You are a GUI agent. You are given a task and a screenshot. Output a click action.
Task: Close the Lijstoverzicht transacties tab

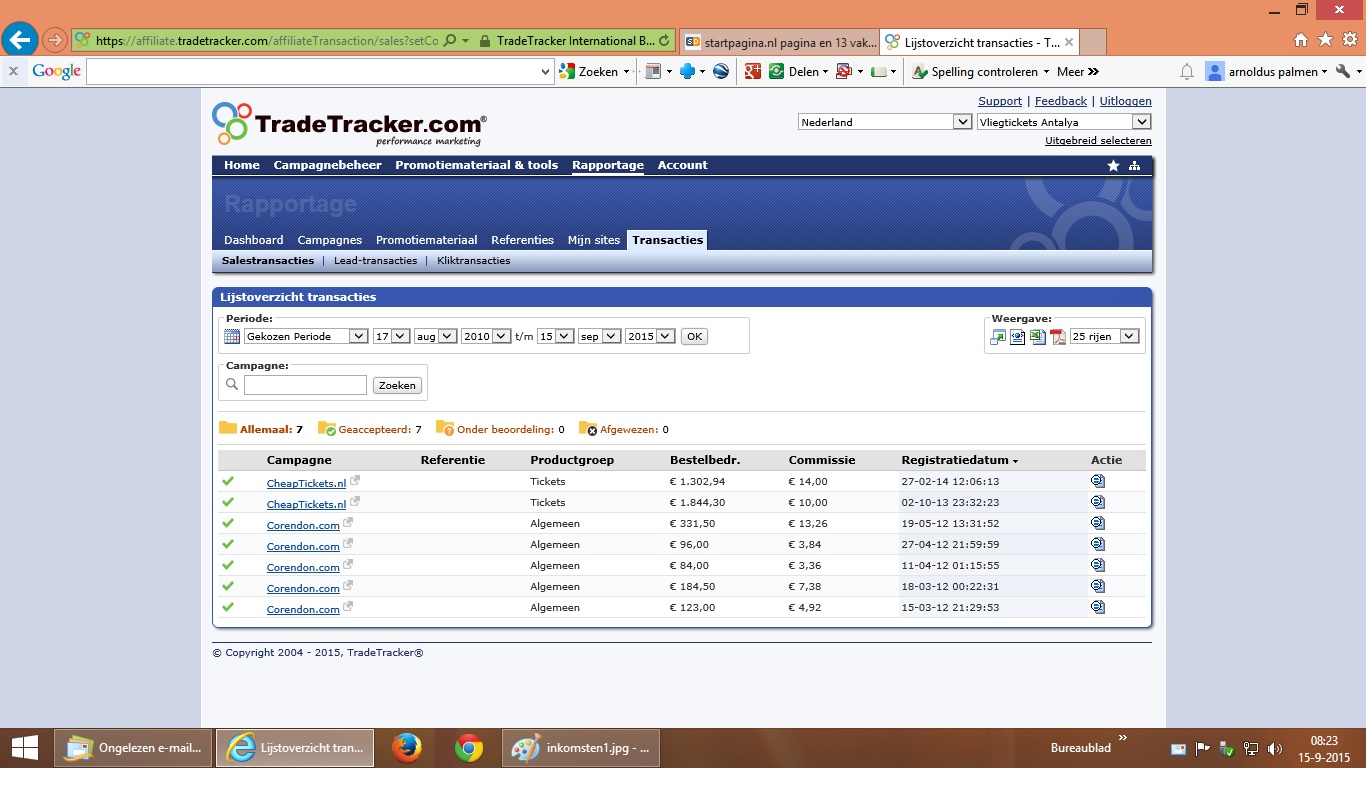coord(1069,42)
